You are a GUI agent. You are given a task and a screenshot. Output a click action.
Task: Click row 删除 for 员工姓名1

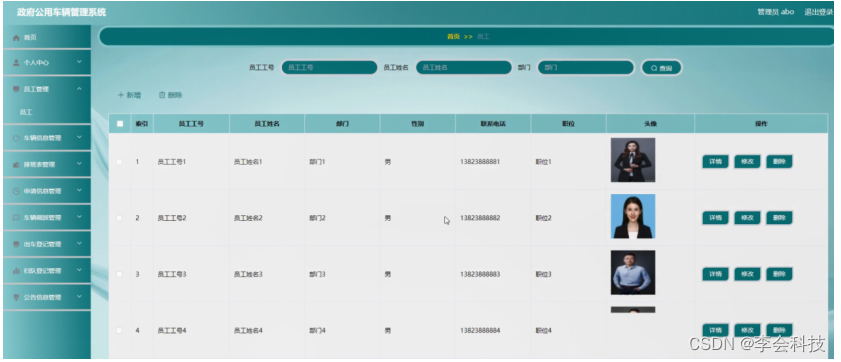click(779, 161)
